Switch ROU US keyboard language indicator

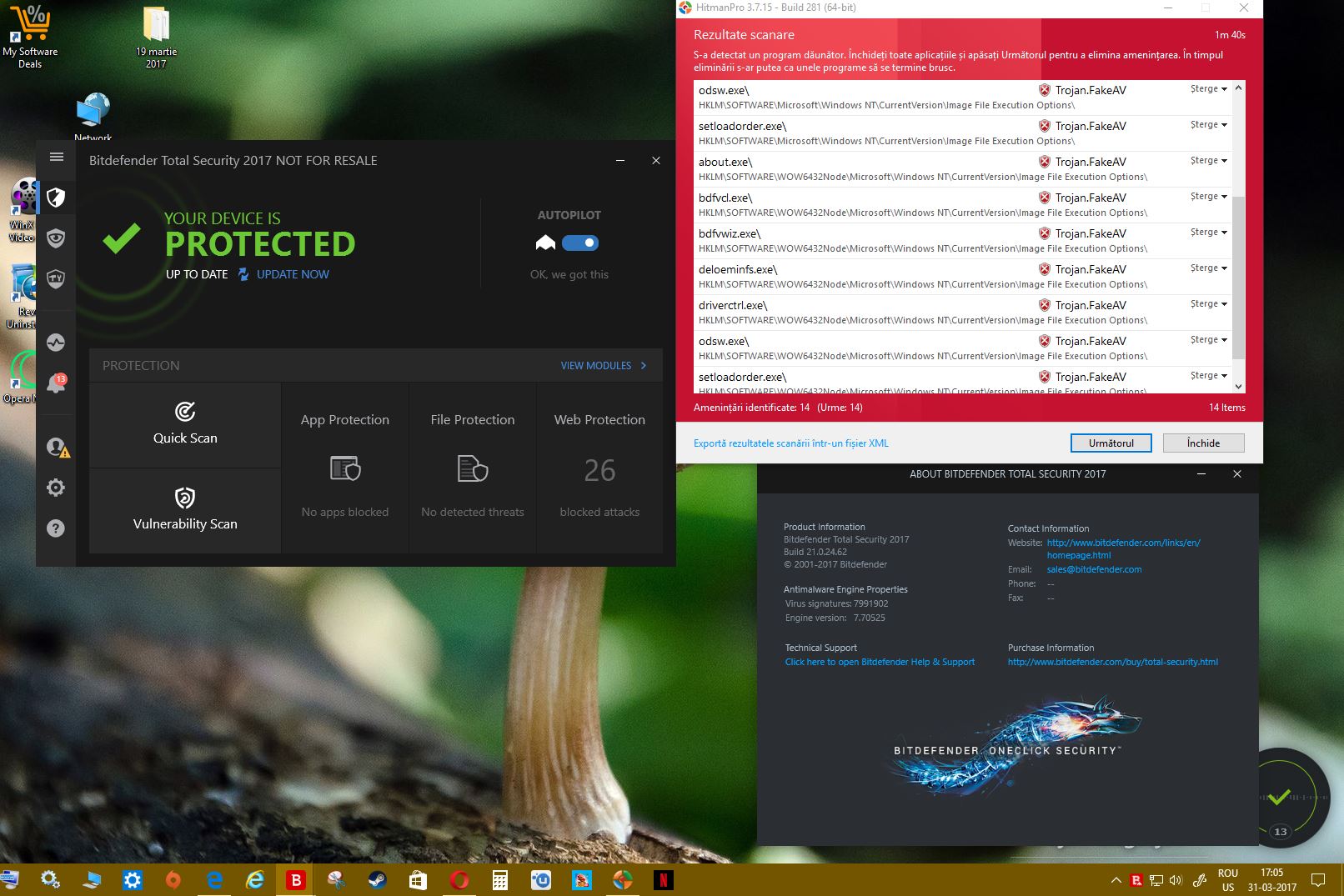tap(1227, 880)
